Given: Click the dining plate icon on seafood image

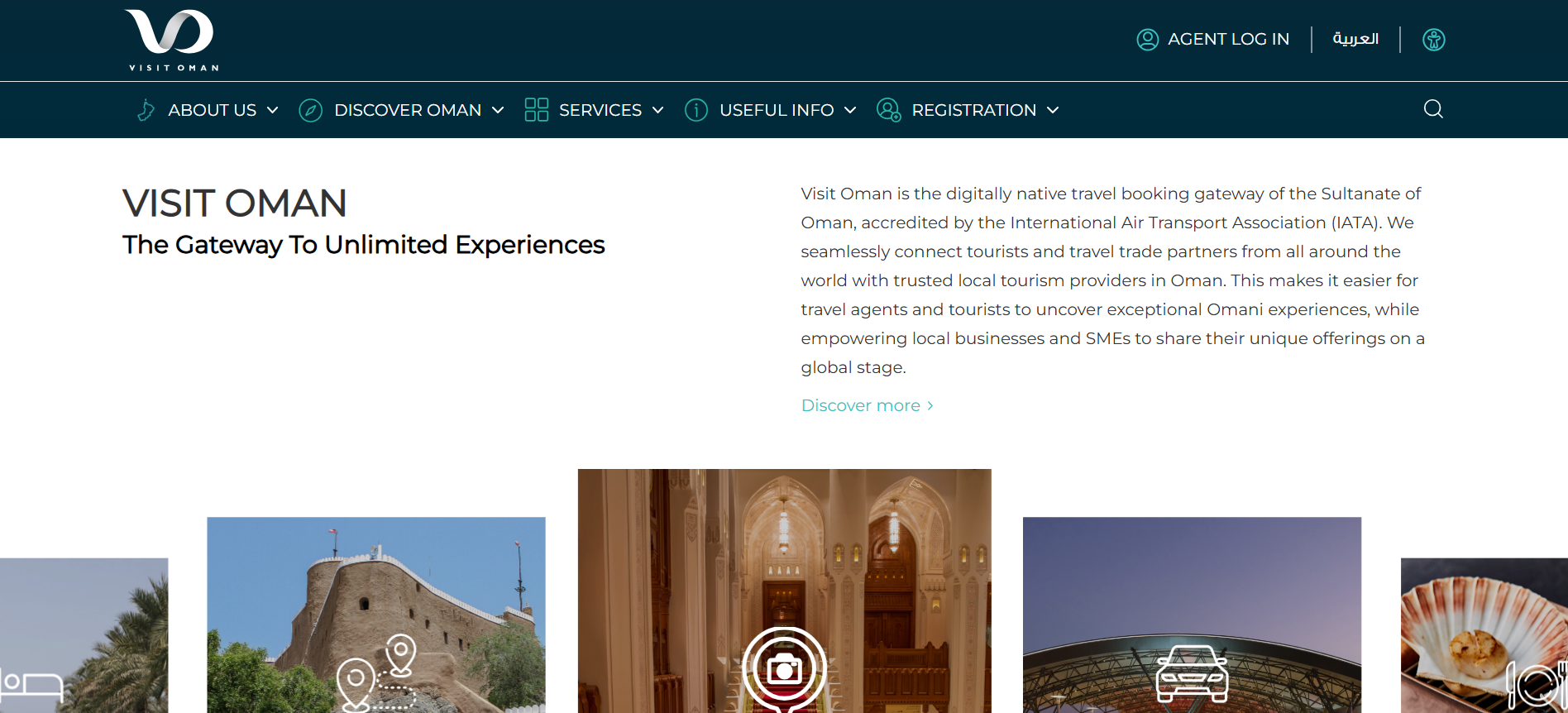Looking at the screenshot, I should coord(1537,685).
